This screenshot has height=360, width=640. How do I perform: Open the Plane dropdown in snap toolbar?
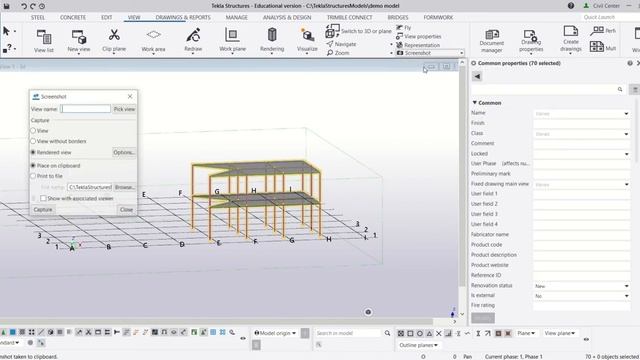[x=526, y=333]
